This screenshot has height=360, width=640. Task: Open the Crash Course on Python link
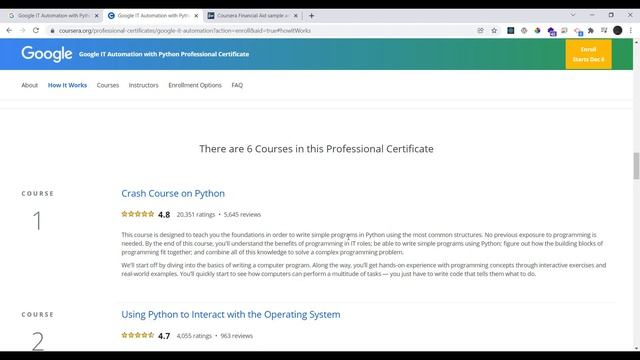[173, 193]
